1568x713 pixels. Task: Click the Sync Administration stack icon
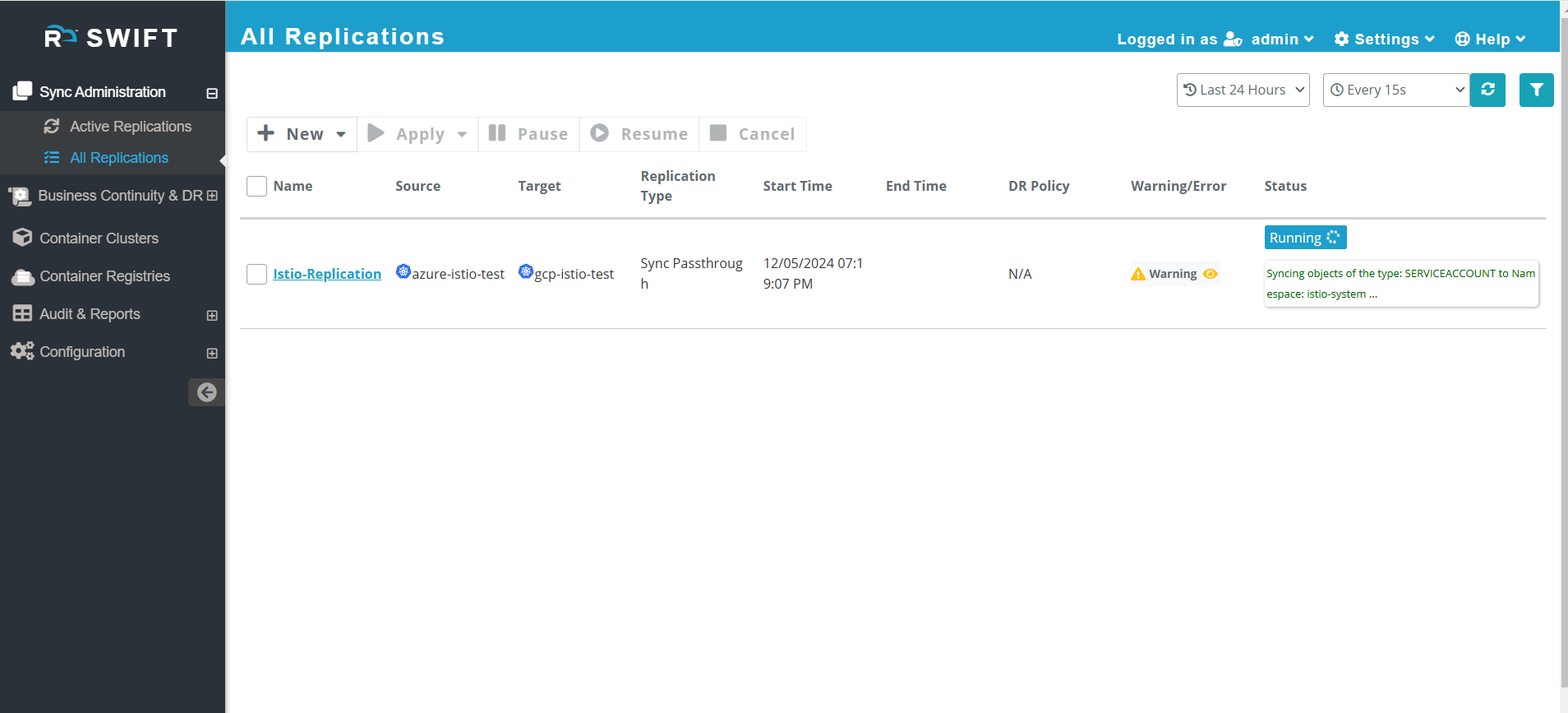(x=22, y=91)
